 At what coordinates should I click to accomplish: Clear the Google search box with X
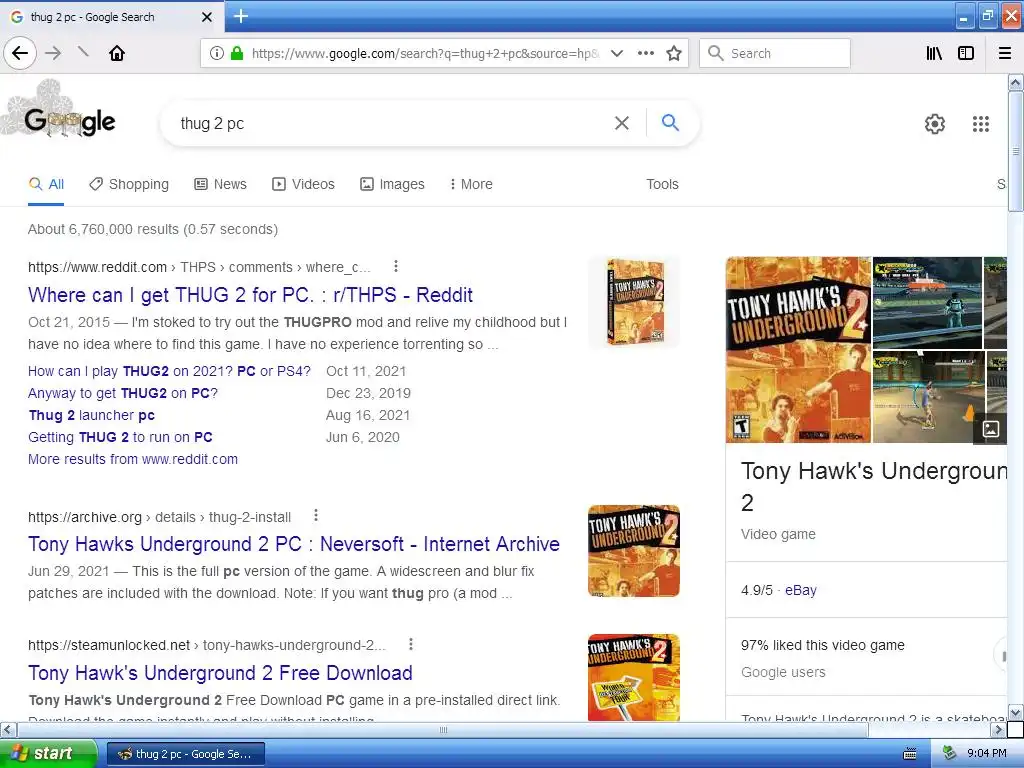(x=622, y=123)
